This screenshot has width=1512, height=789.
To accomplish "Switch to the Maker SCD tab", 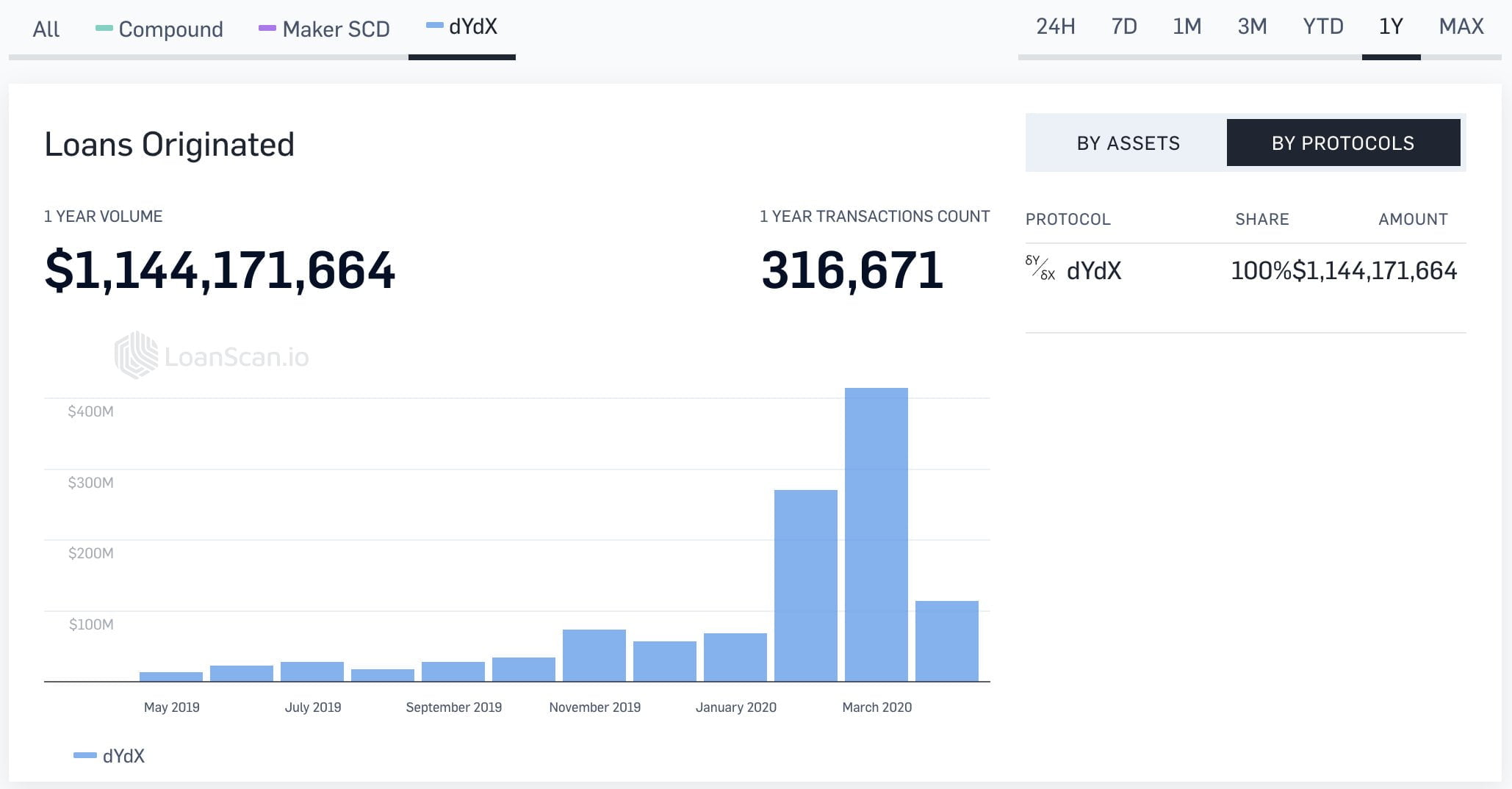I will (x=325, y=29).
